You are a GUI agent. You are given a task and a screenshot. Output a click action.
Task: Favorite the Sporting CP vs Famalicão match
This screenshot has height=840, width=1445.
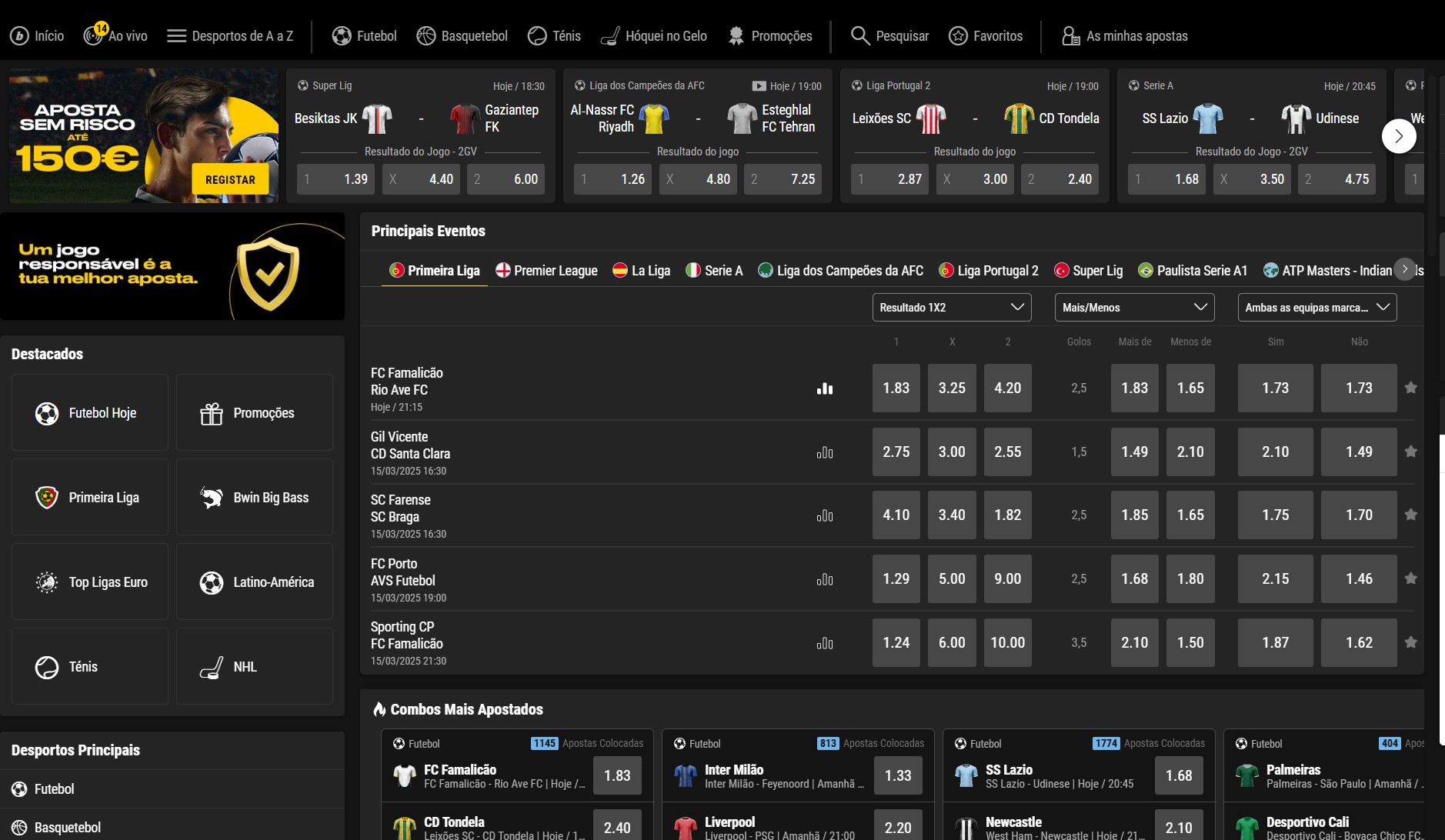coord(1410,642)
